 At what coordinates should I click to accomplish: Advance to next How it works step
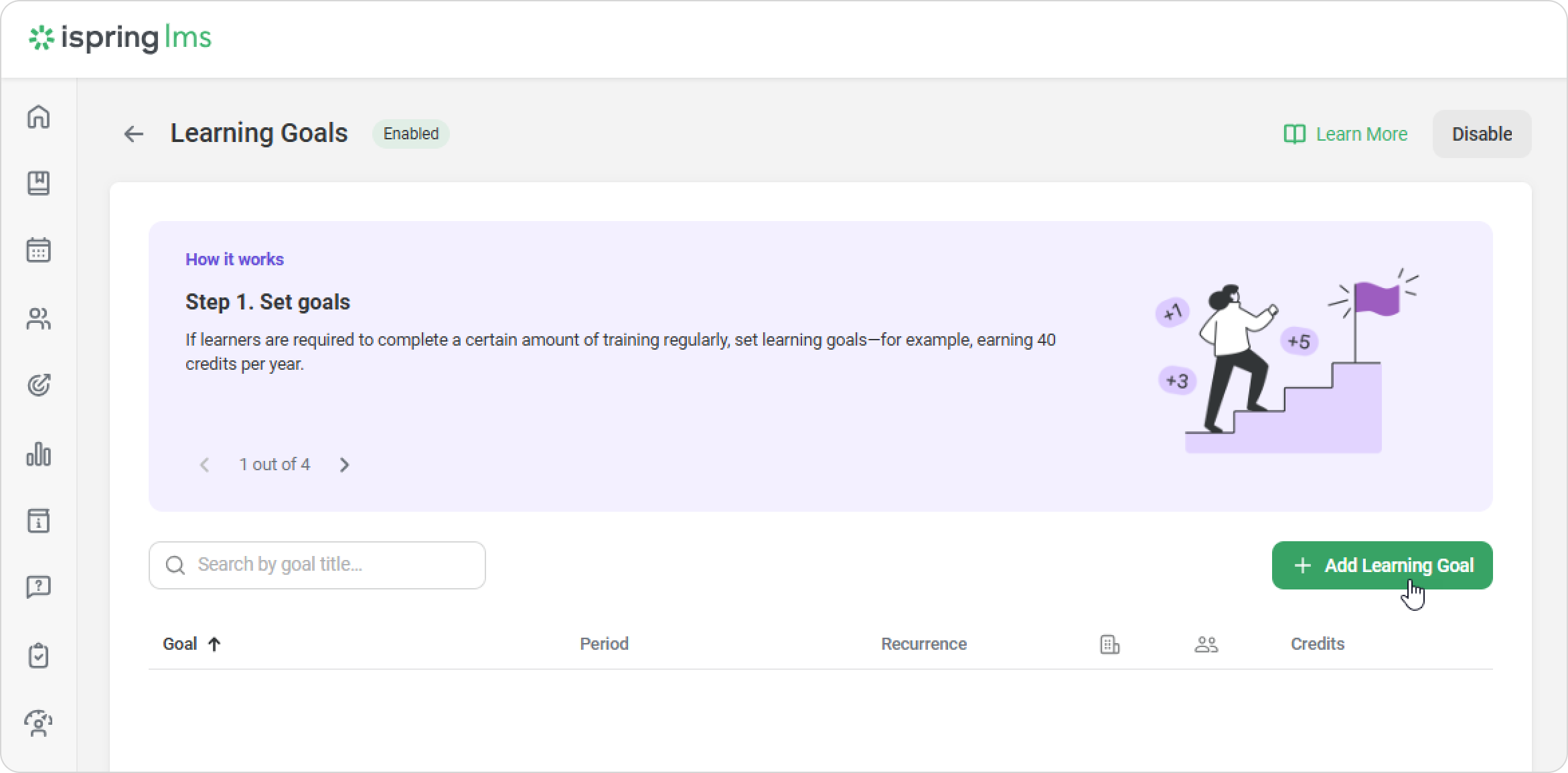click(344, 465)
